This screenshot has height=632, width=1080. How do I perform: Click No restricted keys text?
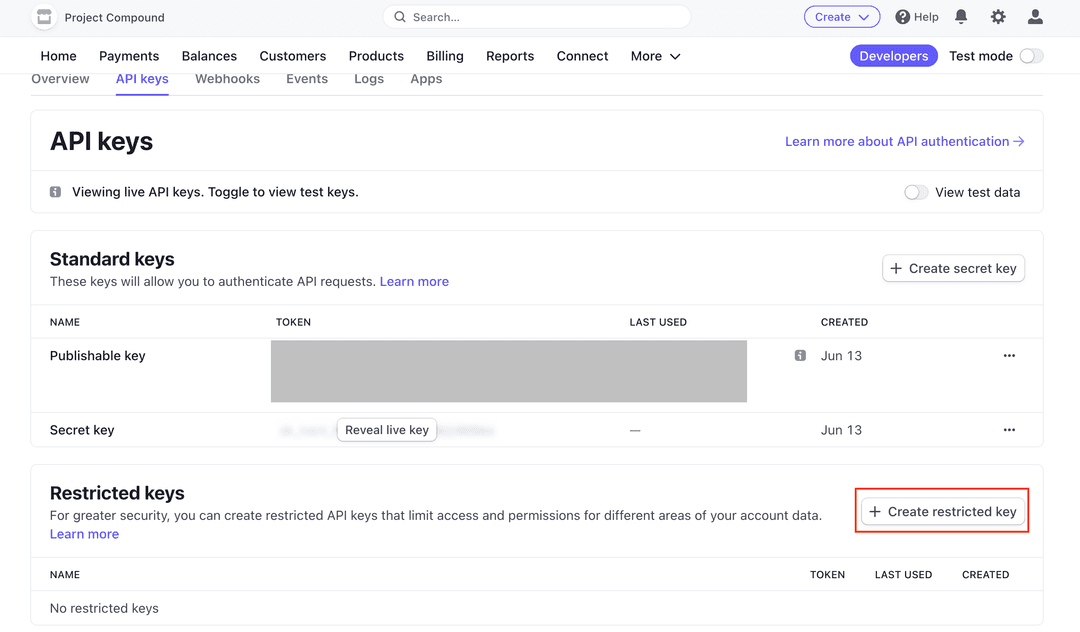pos(104,609)
